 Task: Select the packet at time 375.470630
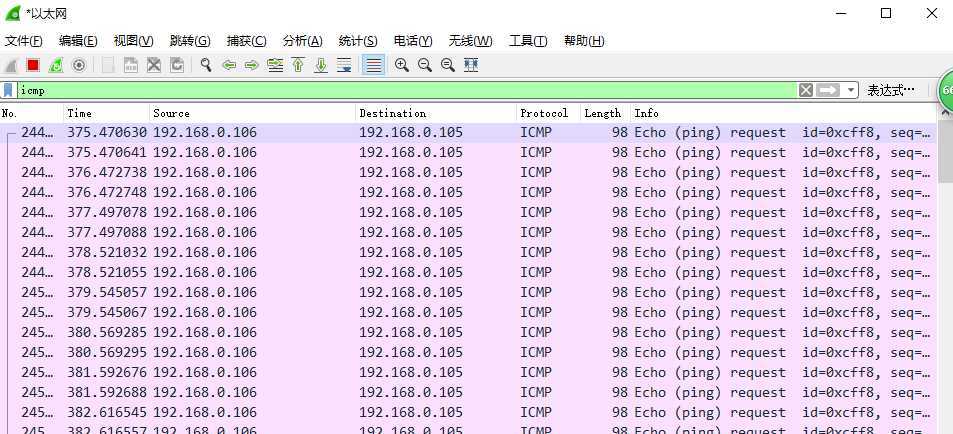[468, 133]
